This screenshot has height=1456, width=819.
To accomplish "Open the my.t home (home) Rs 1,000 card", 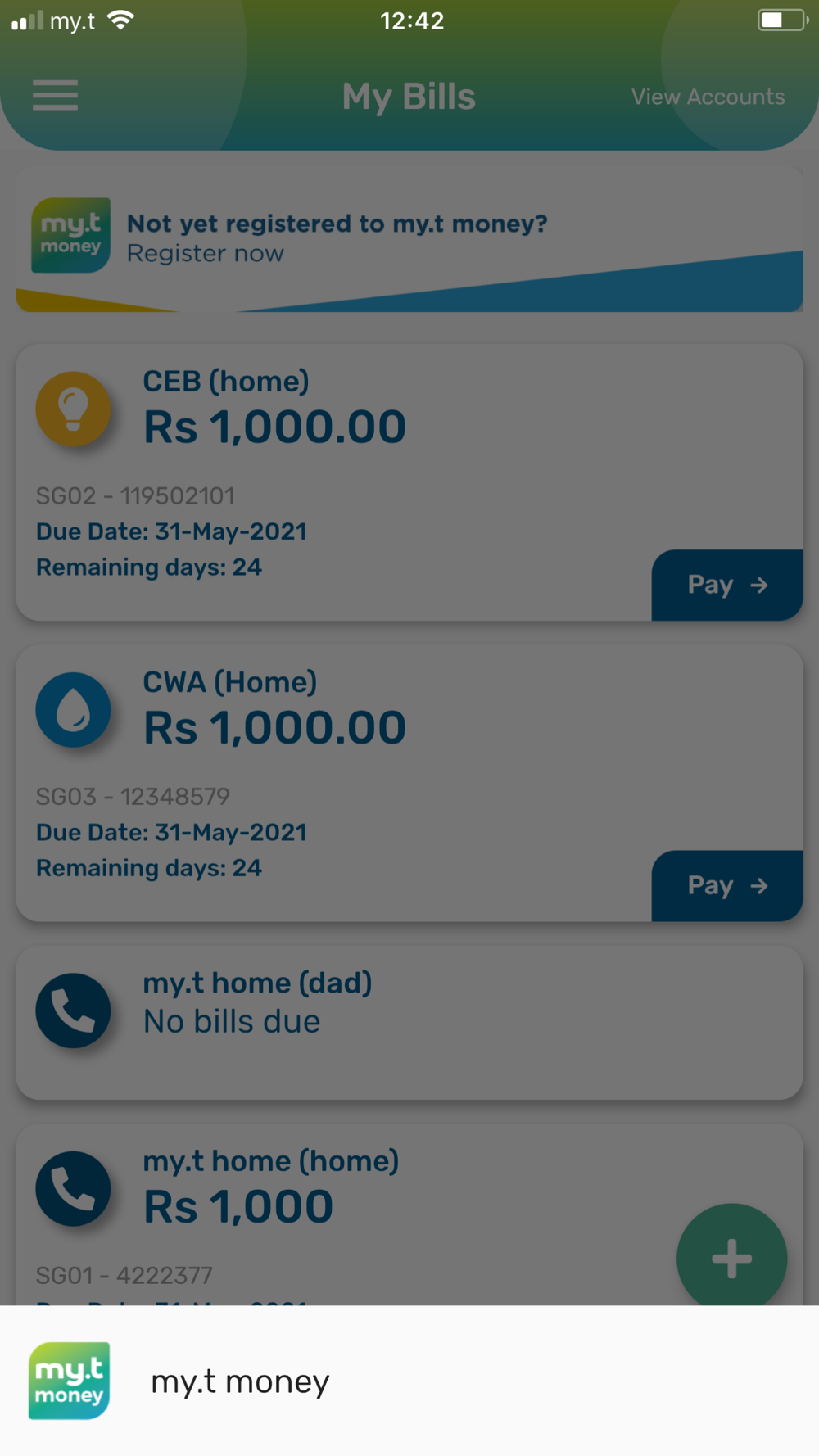I will [409, 1214].
